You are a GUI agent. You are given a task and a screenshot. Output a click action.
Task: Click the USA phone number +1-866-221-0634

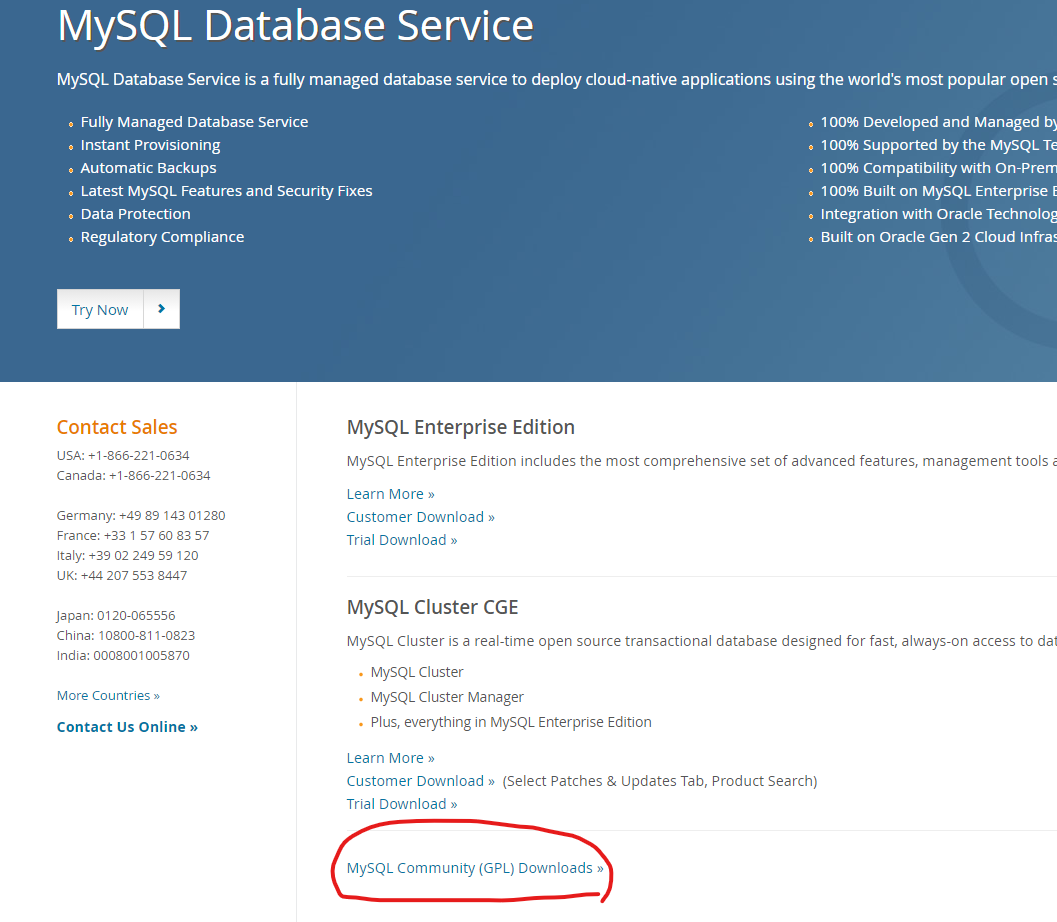[x=139, y=456]
